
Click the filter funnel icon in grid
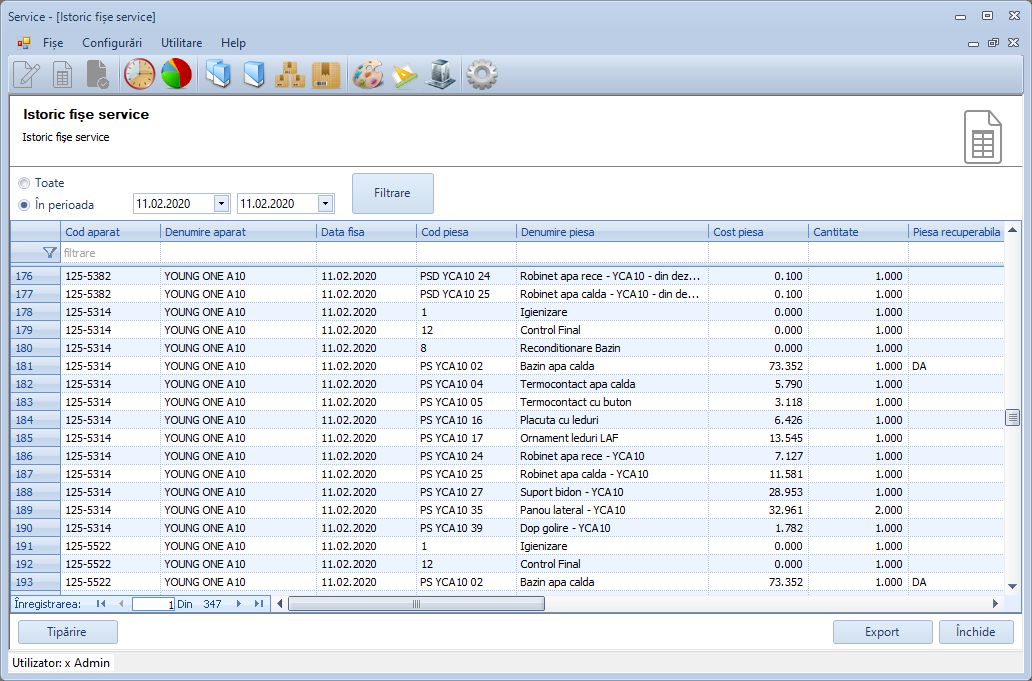[x=49, y=253]
